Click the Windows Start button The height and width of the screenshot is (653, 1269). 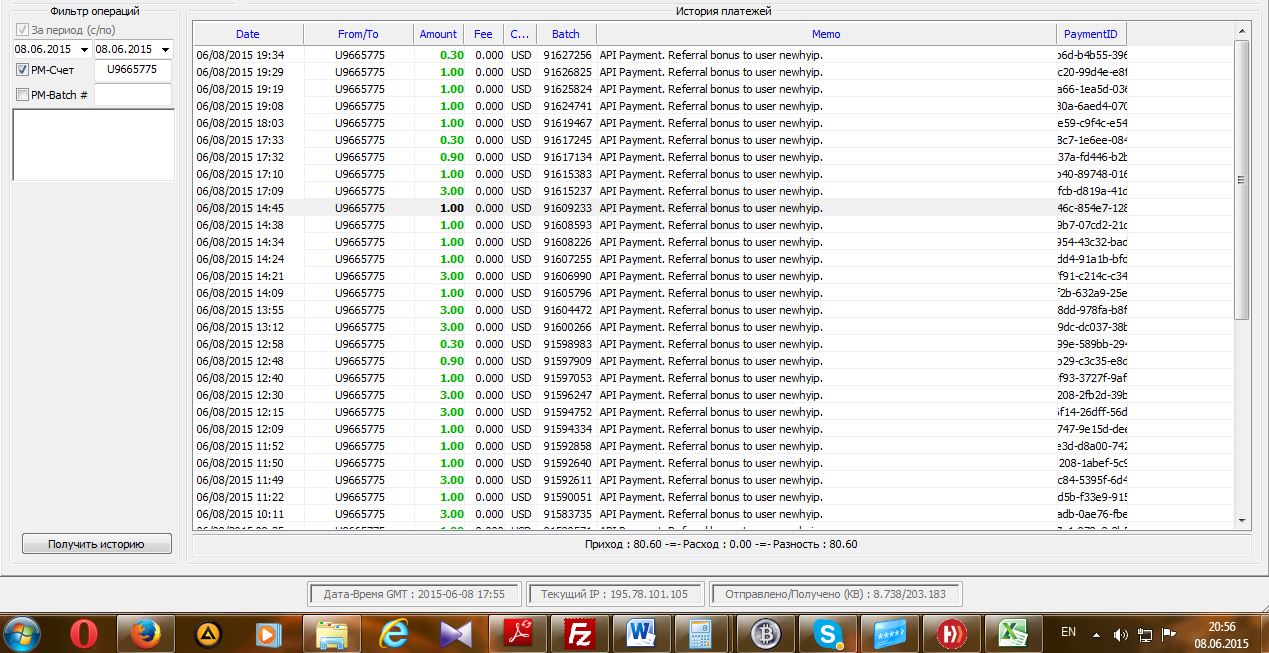point(23,634)
